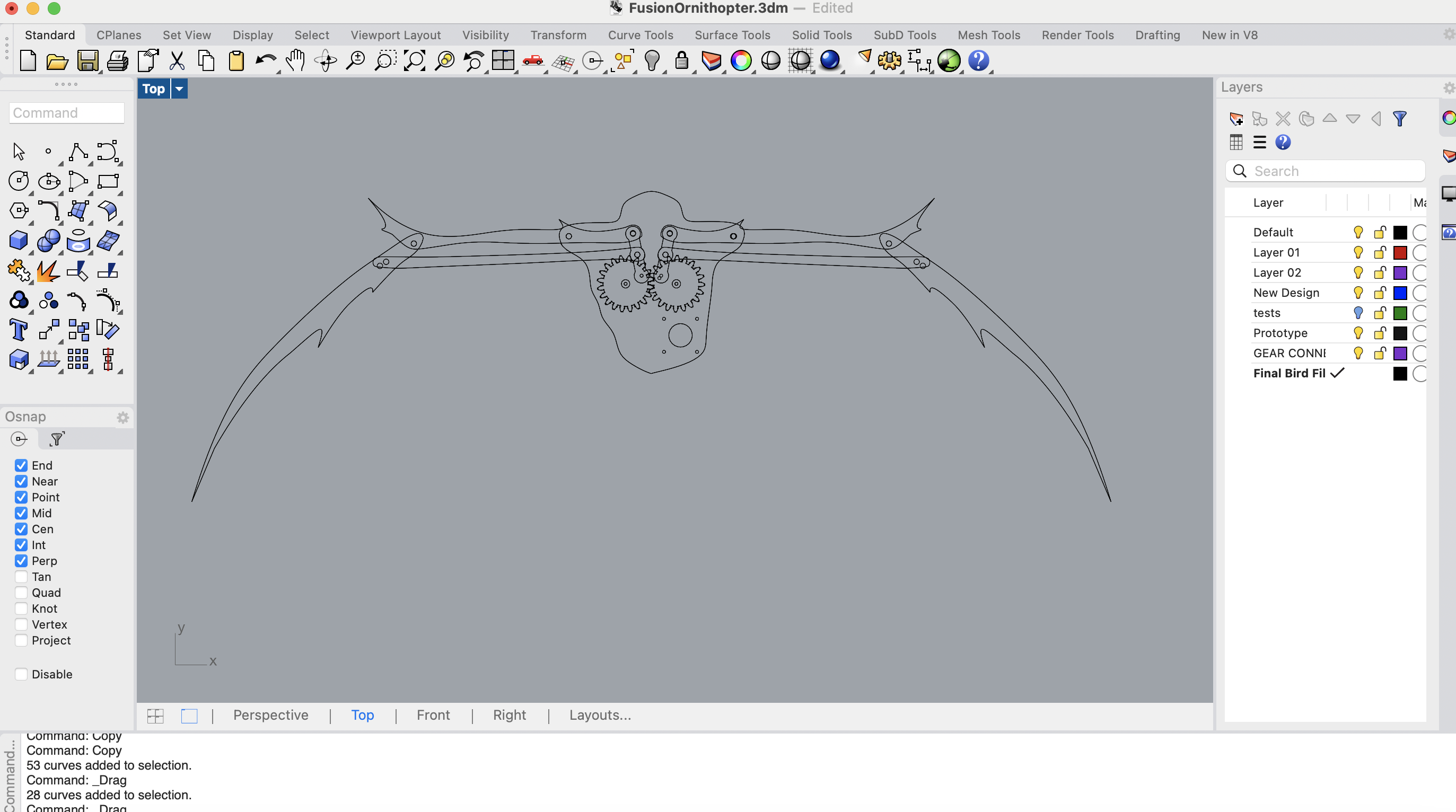
Task: Open the CPlanes tab
Action: [x=119, y=35]
